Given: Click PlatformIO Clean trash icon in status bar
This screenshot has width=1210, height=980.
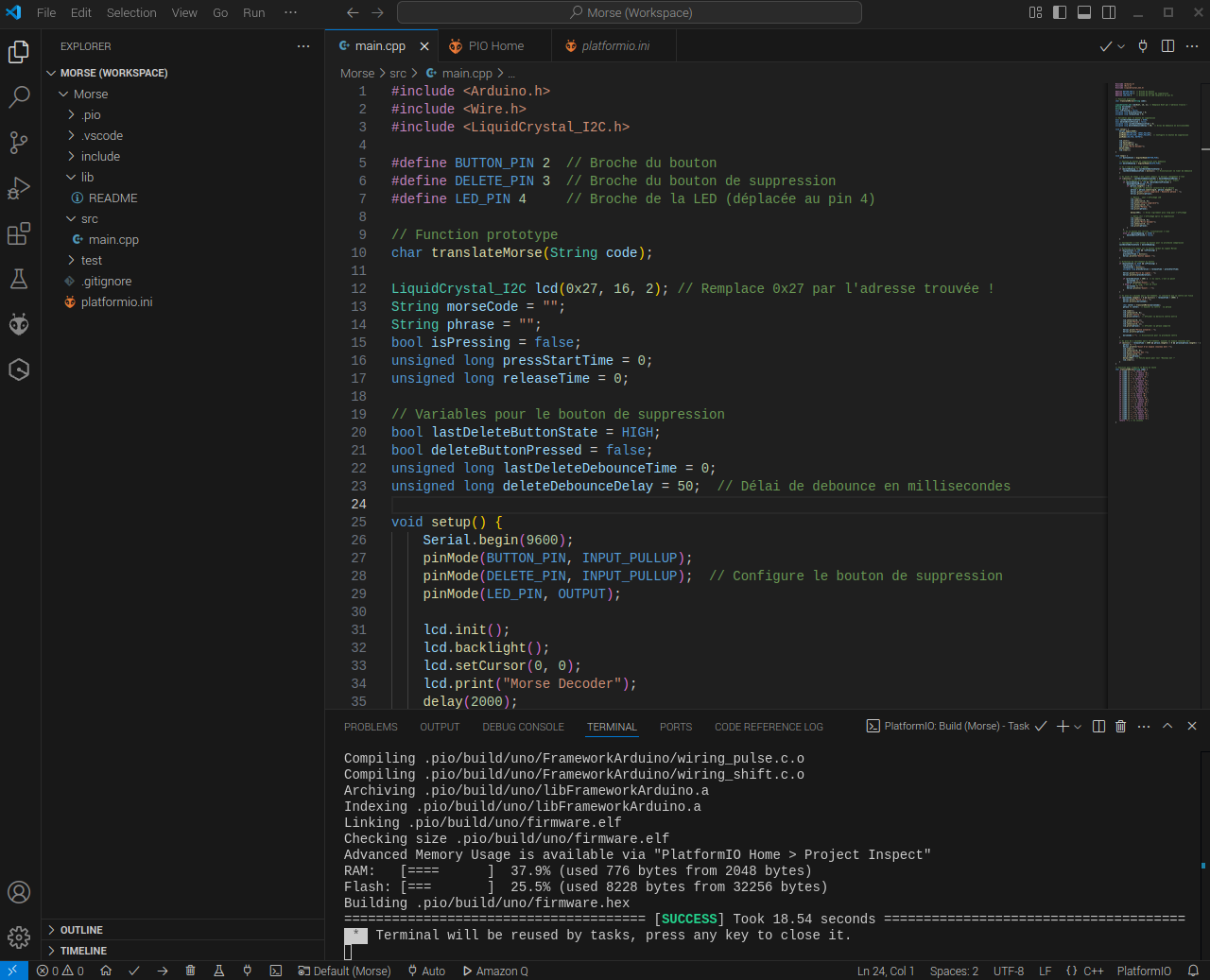Looking at the screenshot, I should 190,971.
